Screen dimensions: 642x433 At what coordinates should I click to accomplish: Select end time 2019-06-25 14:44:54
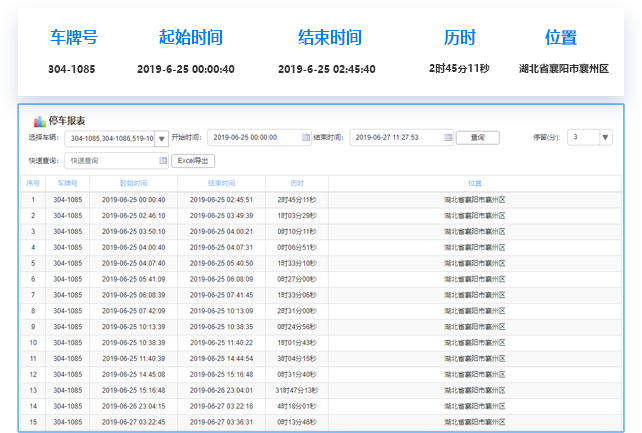point(222,359)
